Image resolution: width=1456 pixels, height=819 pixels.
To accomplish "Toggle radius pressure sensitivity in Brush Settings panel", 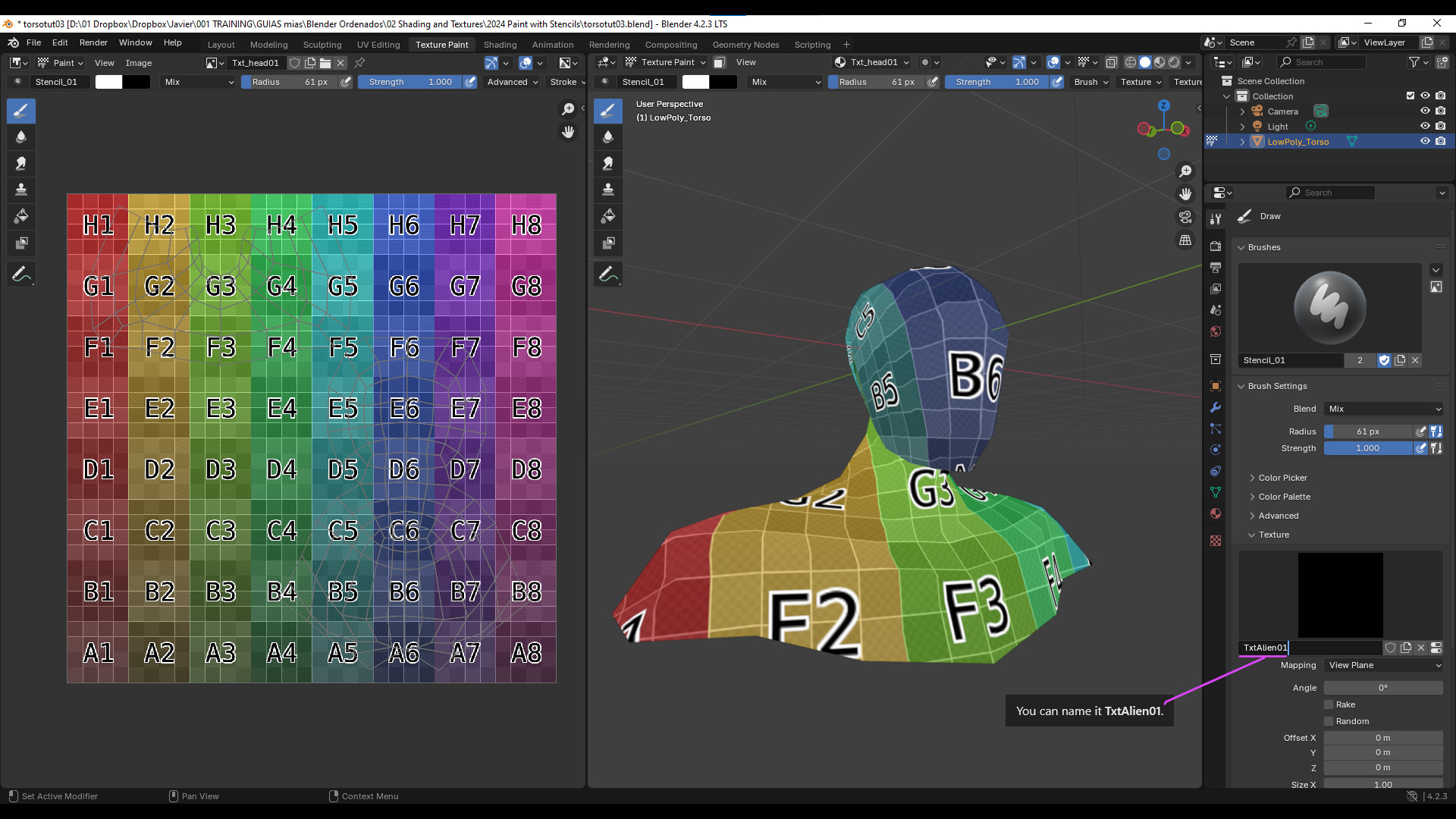I will pos(1421,431).
